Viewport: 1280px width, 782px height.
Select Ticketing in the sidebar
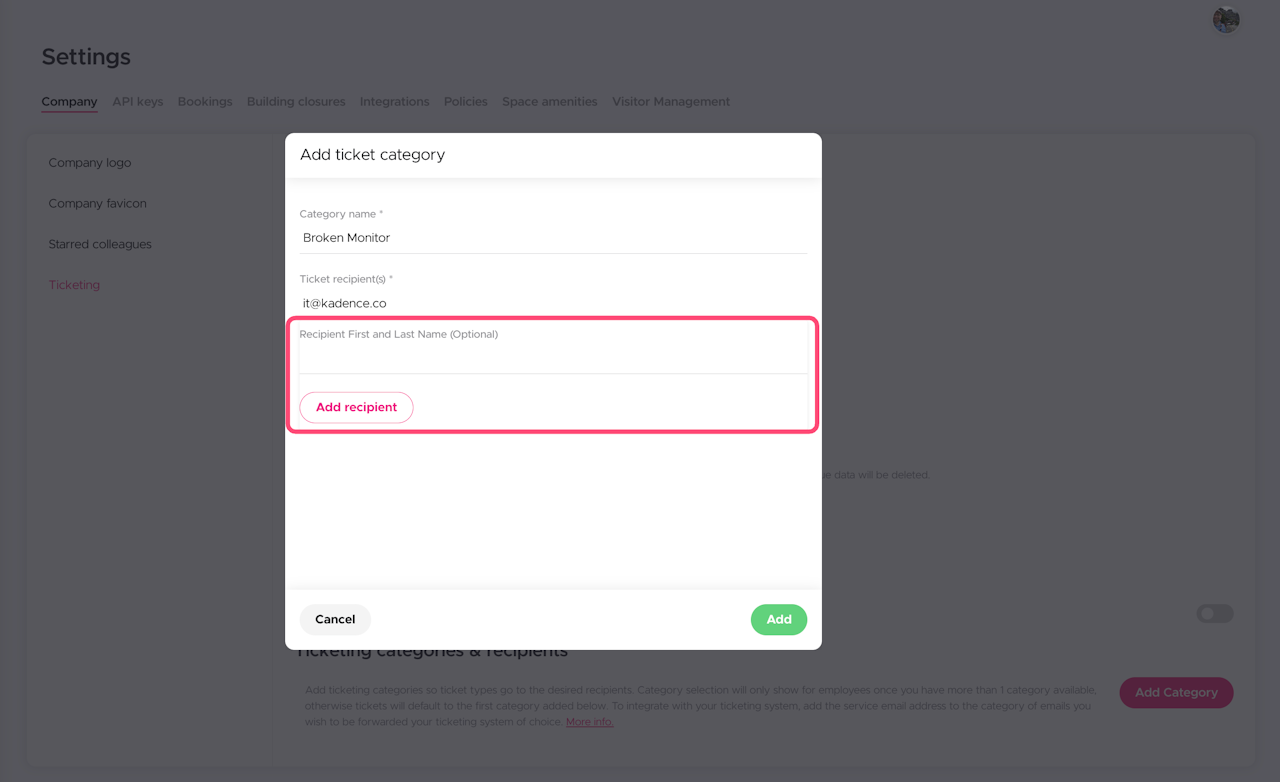click(x=74, y=285)
